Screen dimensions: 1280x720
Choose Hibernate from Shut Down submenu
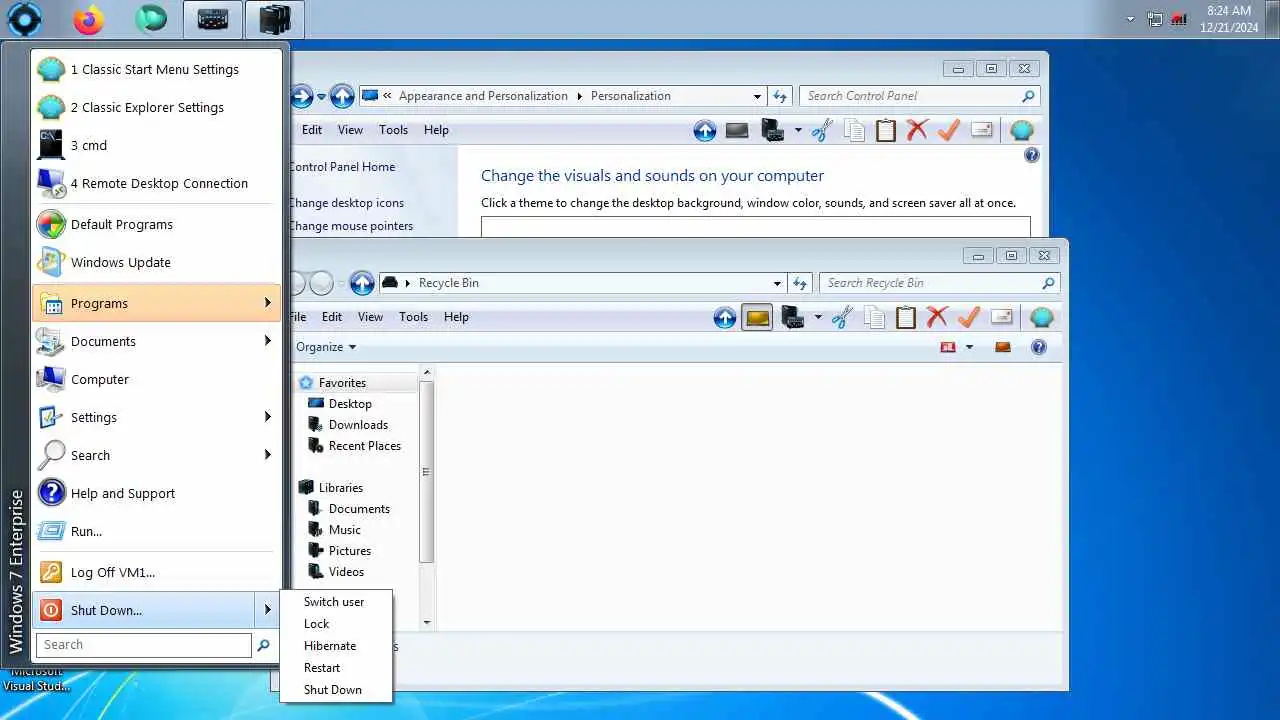[x=336, y=646]
